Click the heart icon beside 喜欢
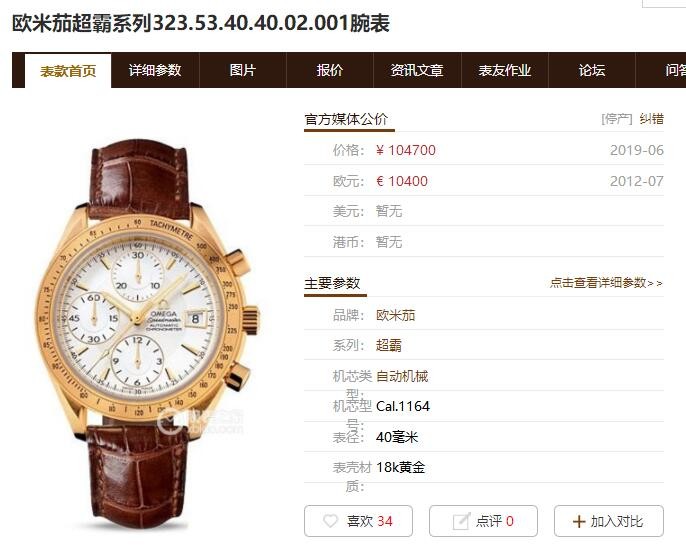Viewport: 686px width, 559px height. pos(330,521)
